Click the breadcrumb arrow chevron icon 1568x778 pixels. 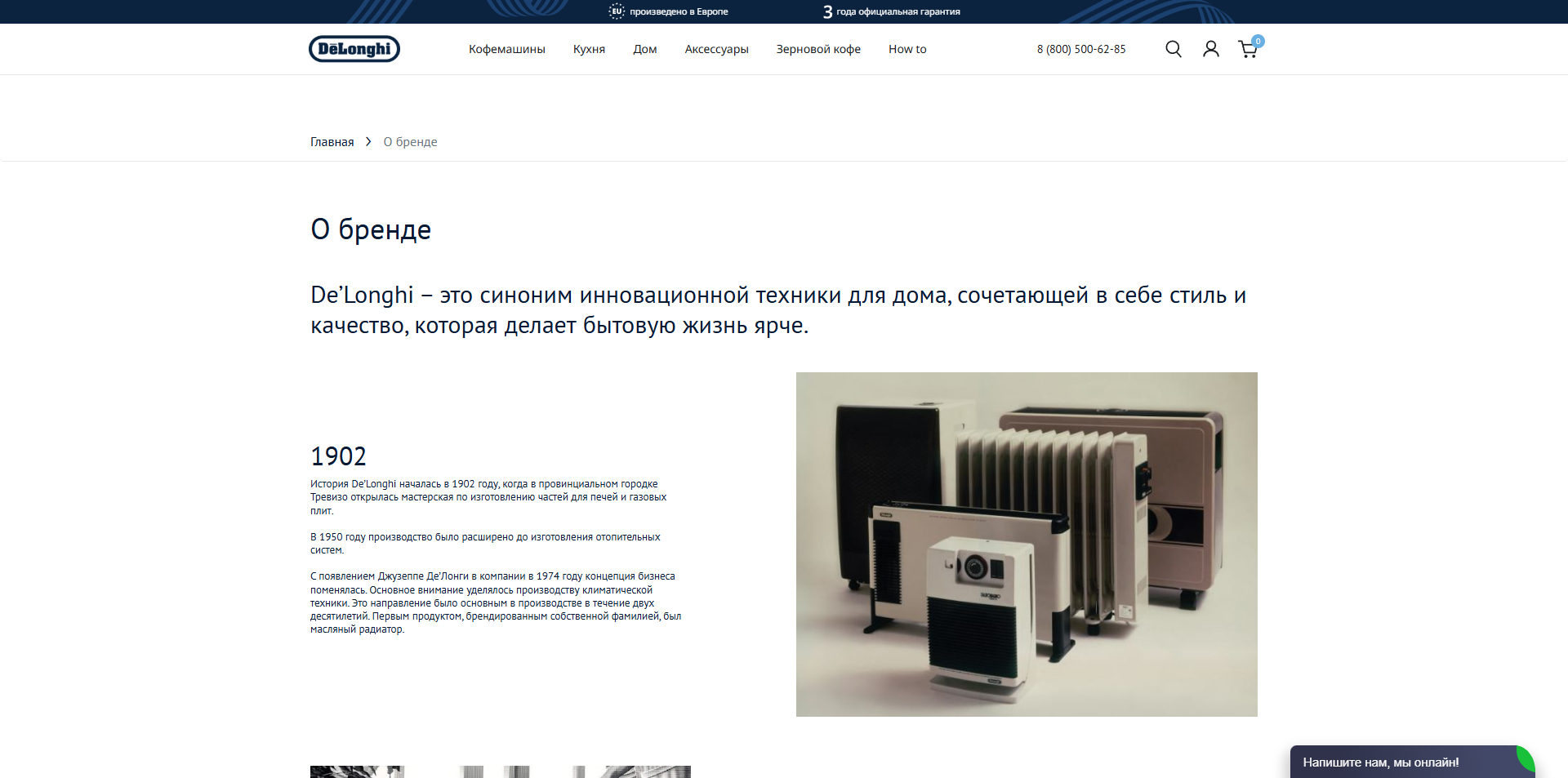click(x=367, y=141)
